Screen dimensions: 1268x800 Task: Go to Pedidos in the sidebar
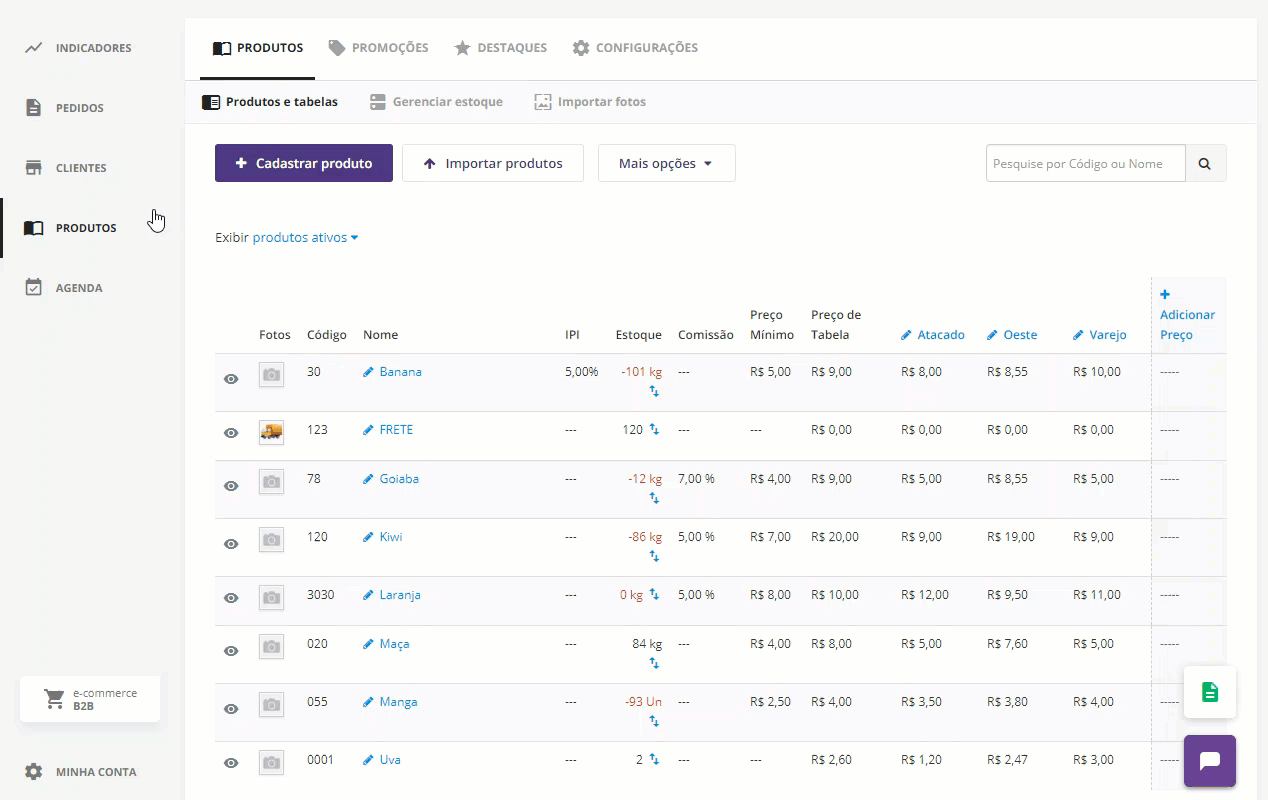click(x=79, y=108)
